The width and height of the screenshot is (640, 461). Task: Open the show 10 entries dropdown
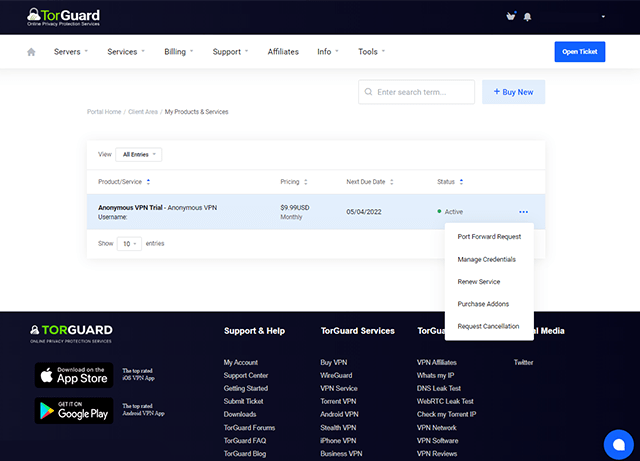pos(129,243)
